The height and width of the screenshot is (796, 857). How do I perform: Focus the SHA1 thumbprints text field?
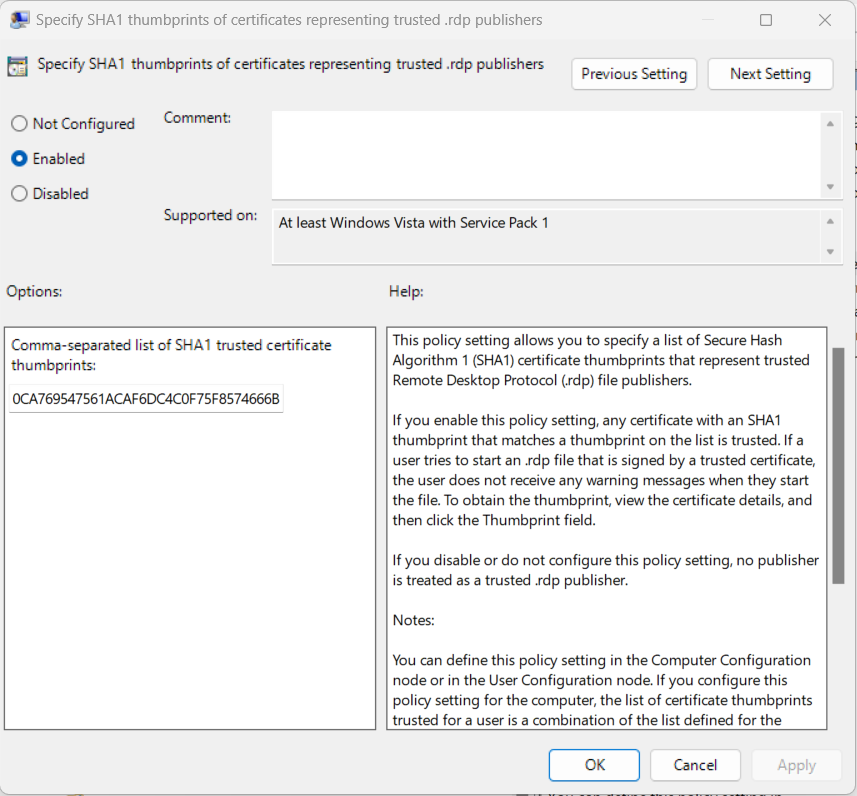146,400
